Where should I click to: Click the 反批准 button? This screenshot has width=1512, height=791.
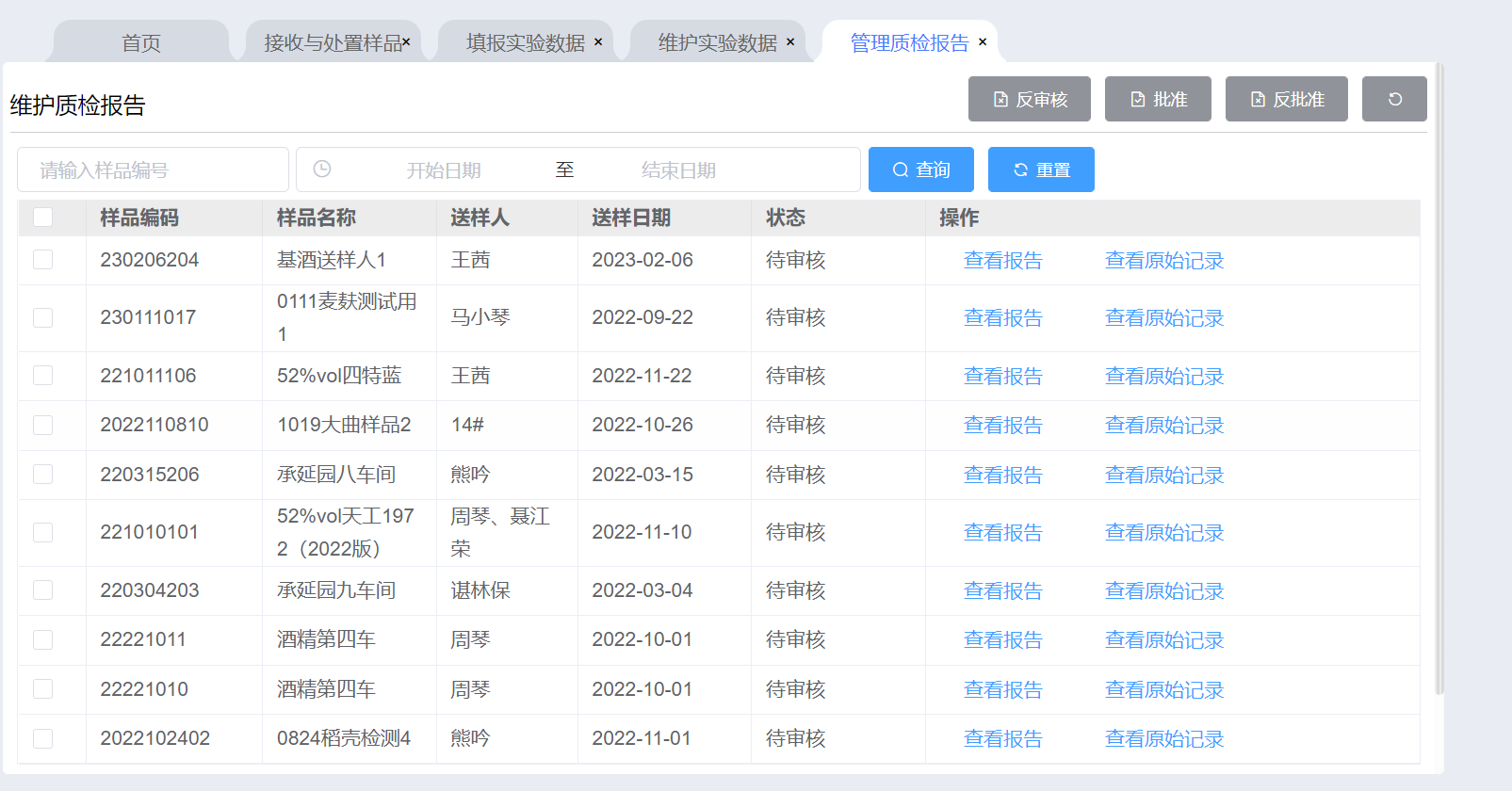pos(1287,99)
